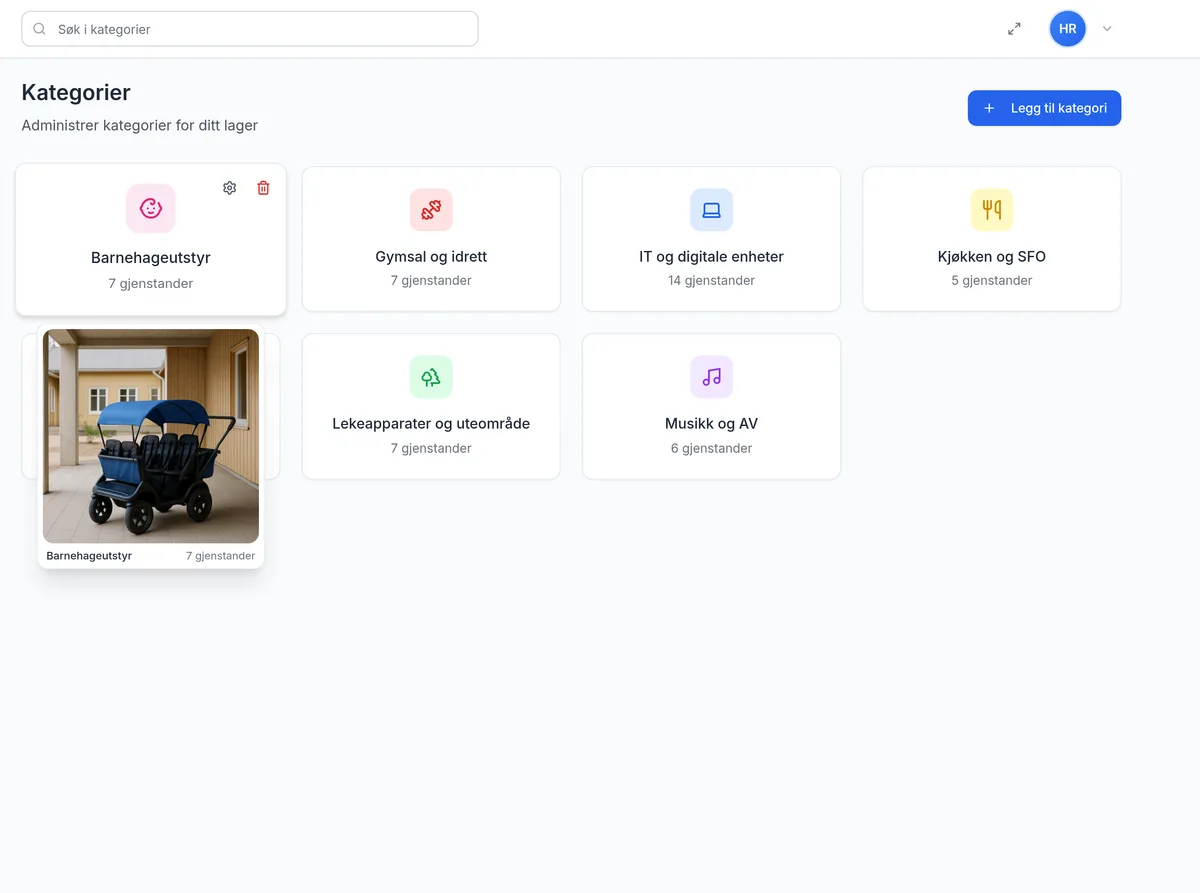
Task: Click the Barnehageutstyr baby face icon
Action: click(151, 208)
